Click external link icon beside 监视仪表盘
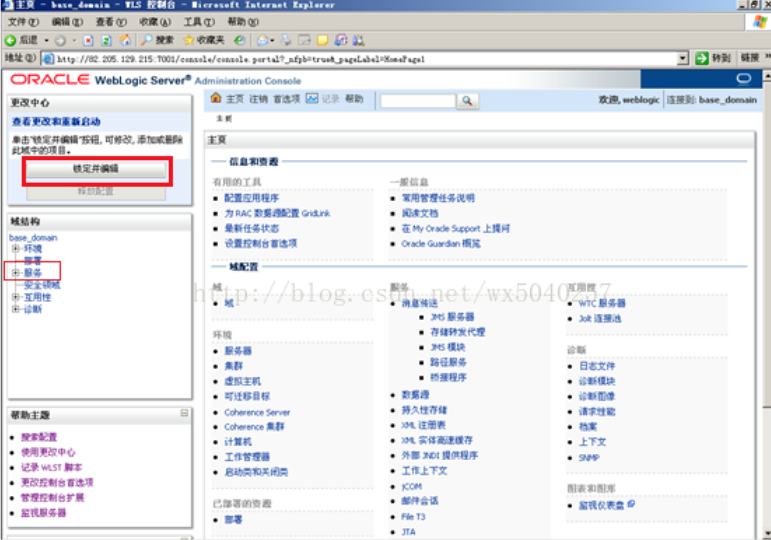This screenshot has width=771, height=540. (631, 504)
